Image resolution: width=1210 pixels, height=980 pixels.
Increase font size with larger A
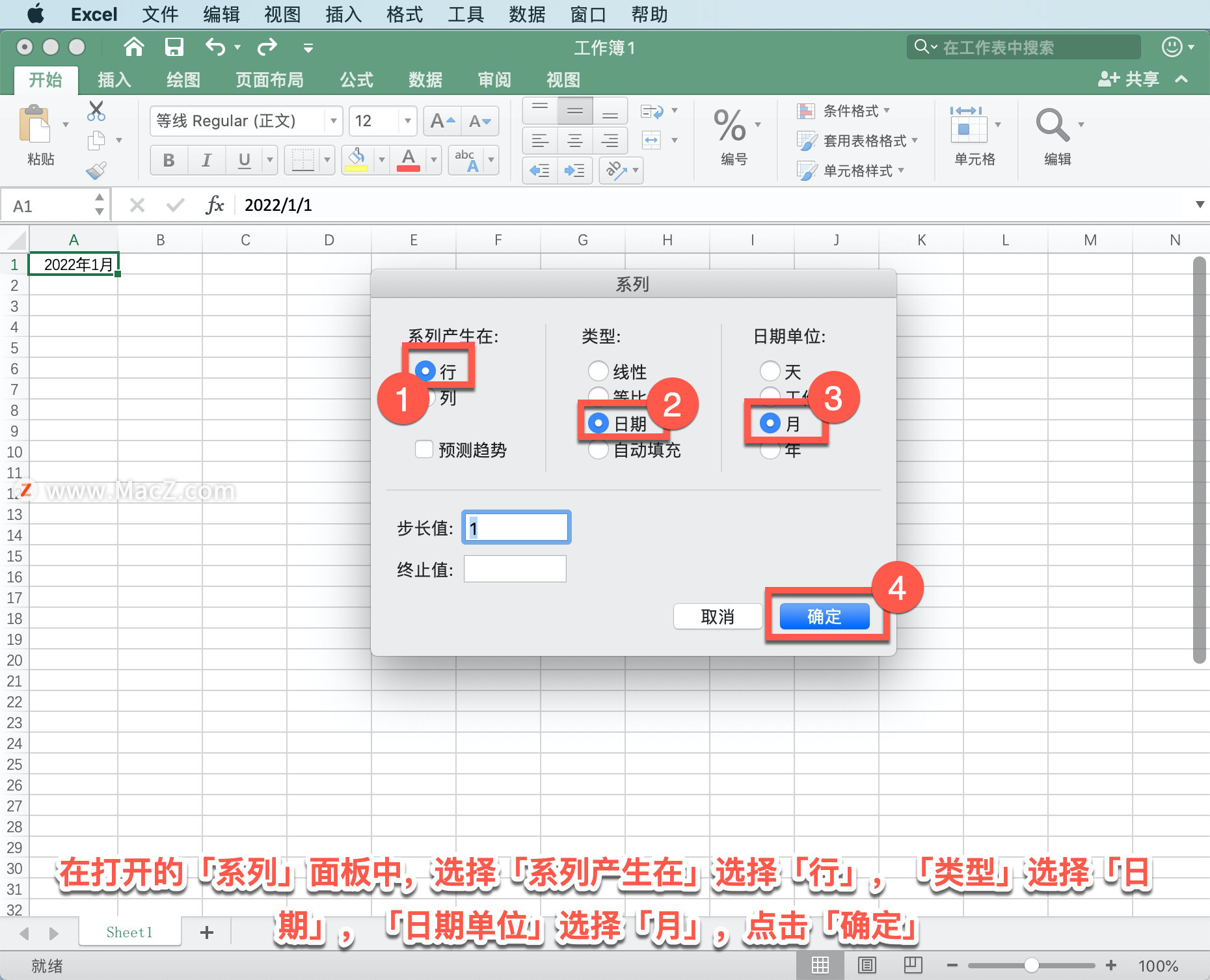[442, 121]
